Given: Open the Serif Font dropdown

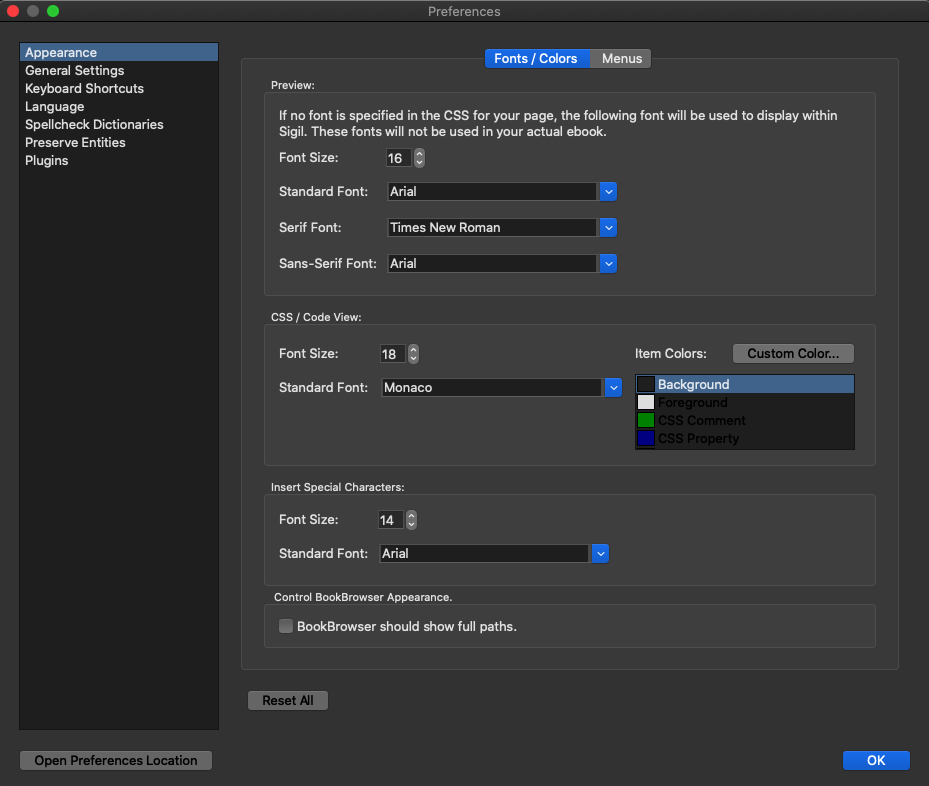Looking at the screenshot, I should click(x=608, y=228).
